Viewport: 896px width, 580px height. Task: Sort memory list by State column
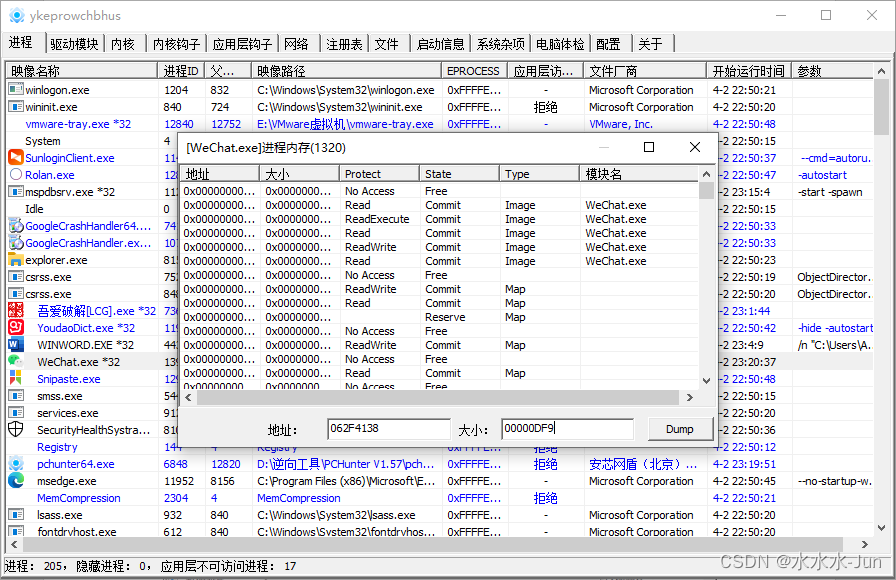[x=459, y=174]
